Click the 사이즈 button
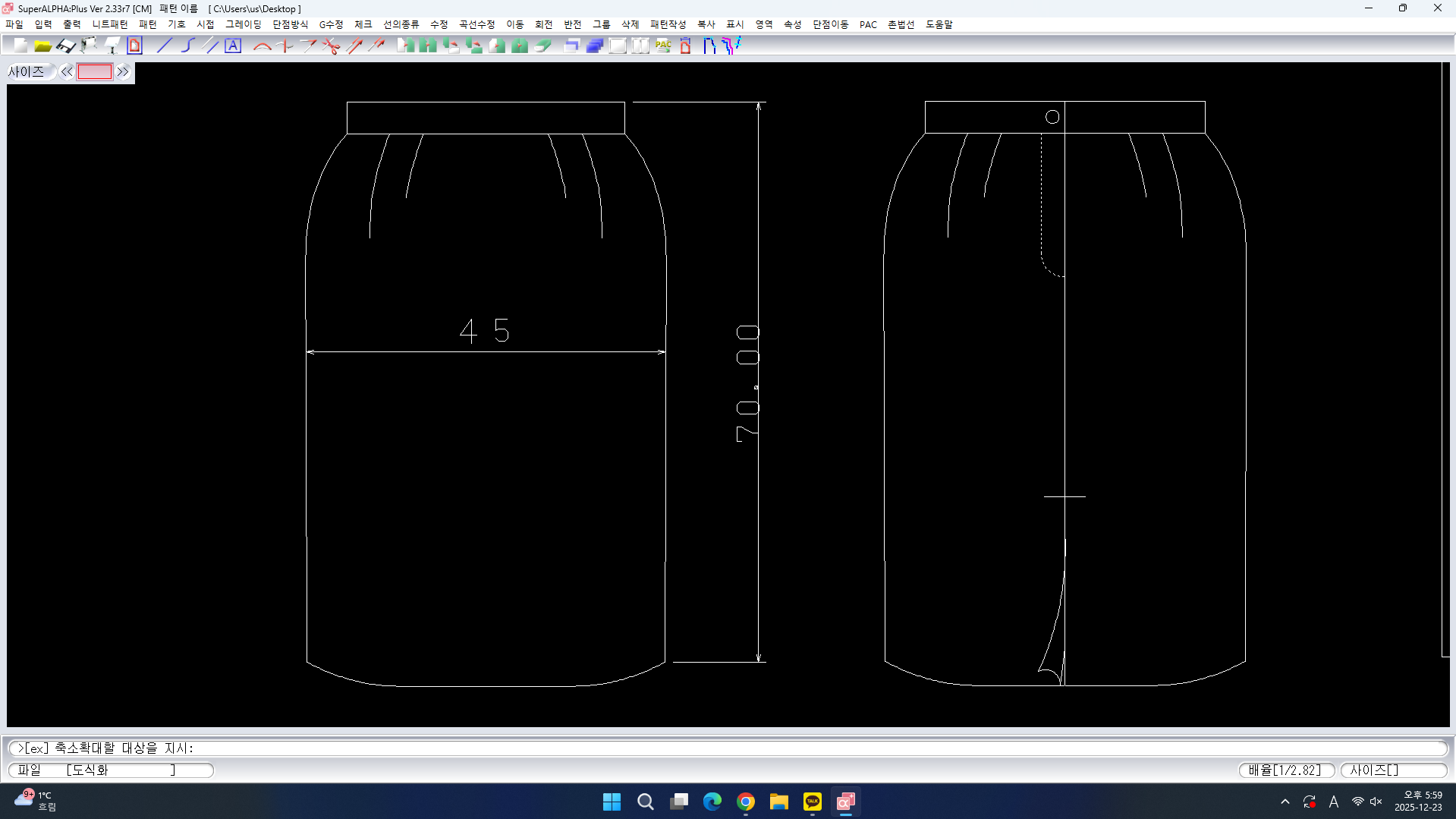1456x819 pixels. 27,72
